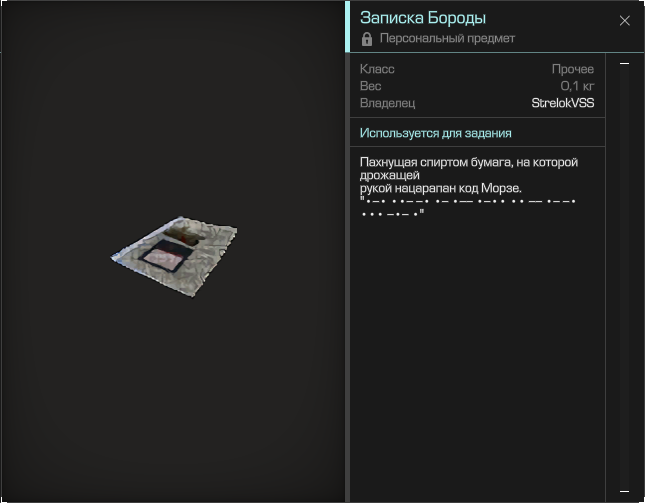Select the 0,1 кг weight value
This screenshot has height=503, width=645.
coord(577,86)
